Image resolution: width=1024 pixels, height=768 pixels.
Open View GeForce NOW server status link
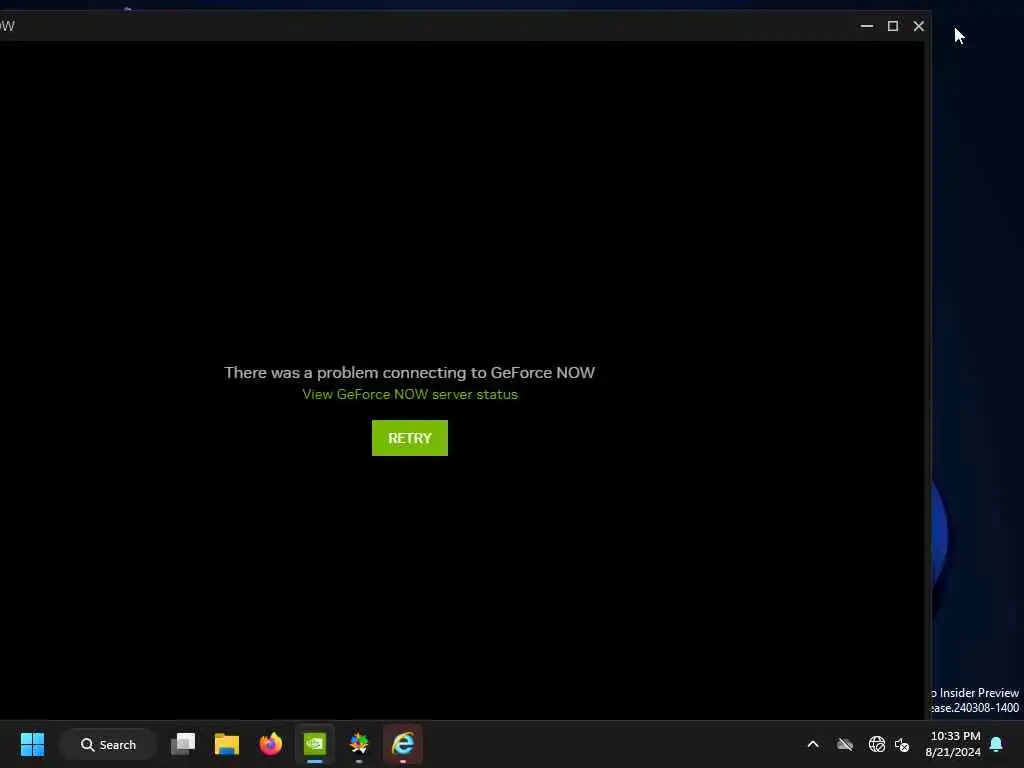(409, 394)
